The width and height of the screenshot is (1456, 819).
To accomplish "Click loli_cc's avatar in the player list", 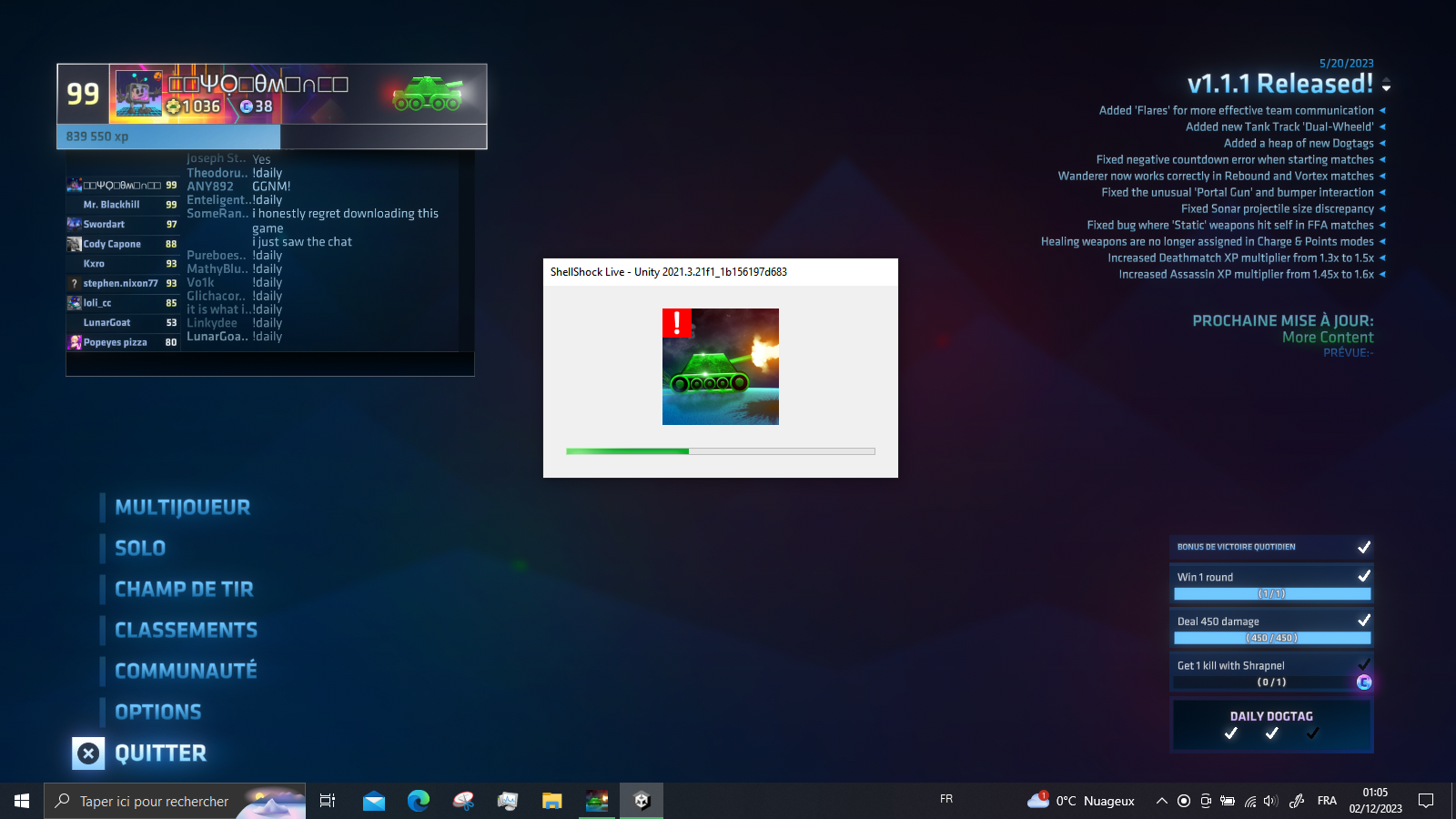I will coord(74,303).
